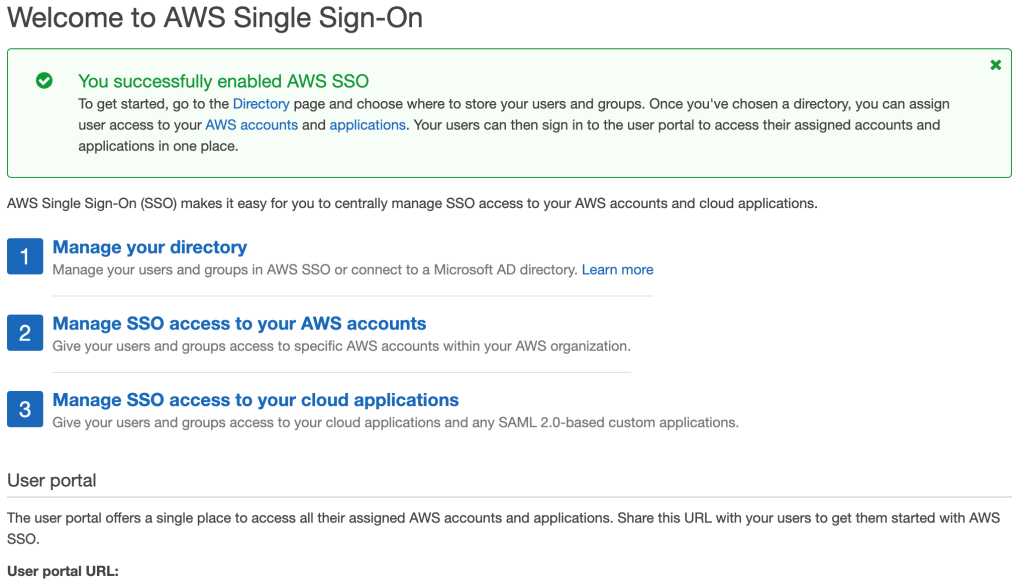This screenshot has width=1022, height=583.
Task: Click the blue step 3 number badge
Action: pyautogui.click(x=25, y=409)
